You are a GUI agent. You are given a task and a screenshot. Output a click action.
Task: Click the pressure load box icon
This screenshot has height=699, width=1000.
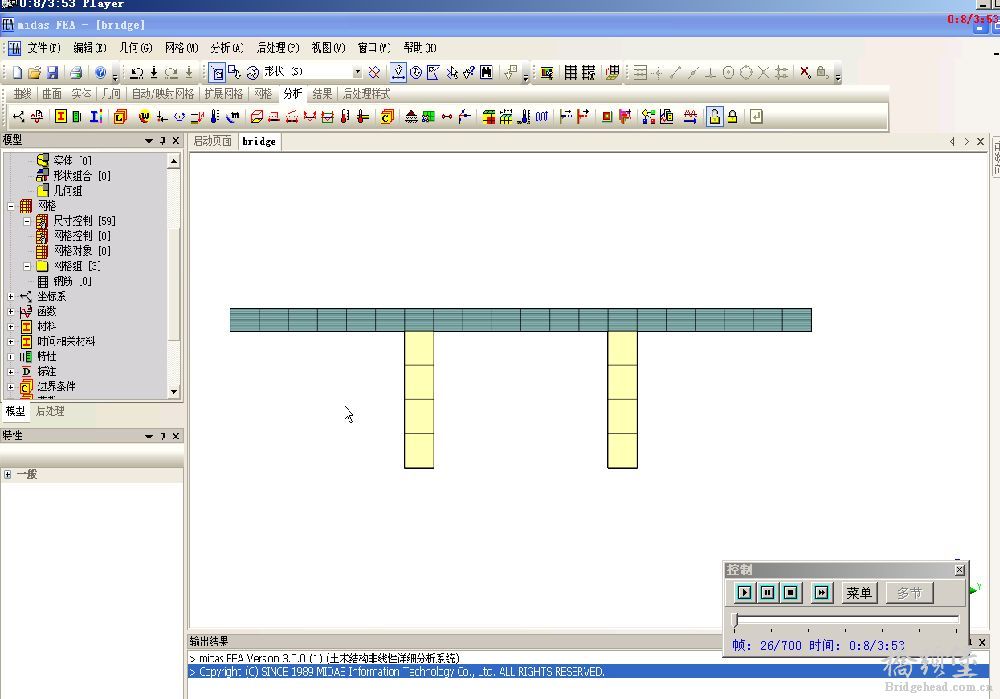pos(256,116)
